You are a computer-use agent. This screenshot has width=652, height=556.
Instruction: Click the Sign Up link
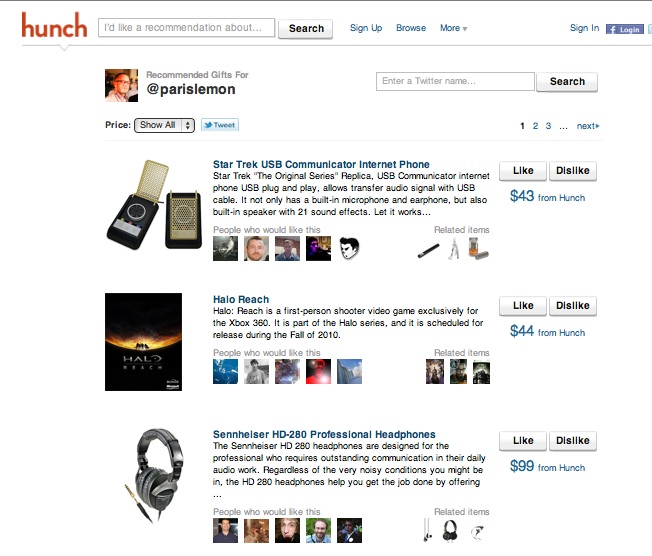(x=366, y=28)
